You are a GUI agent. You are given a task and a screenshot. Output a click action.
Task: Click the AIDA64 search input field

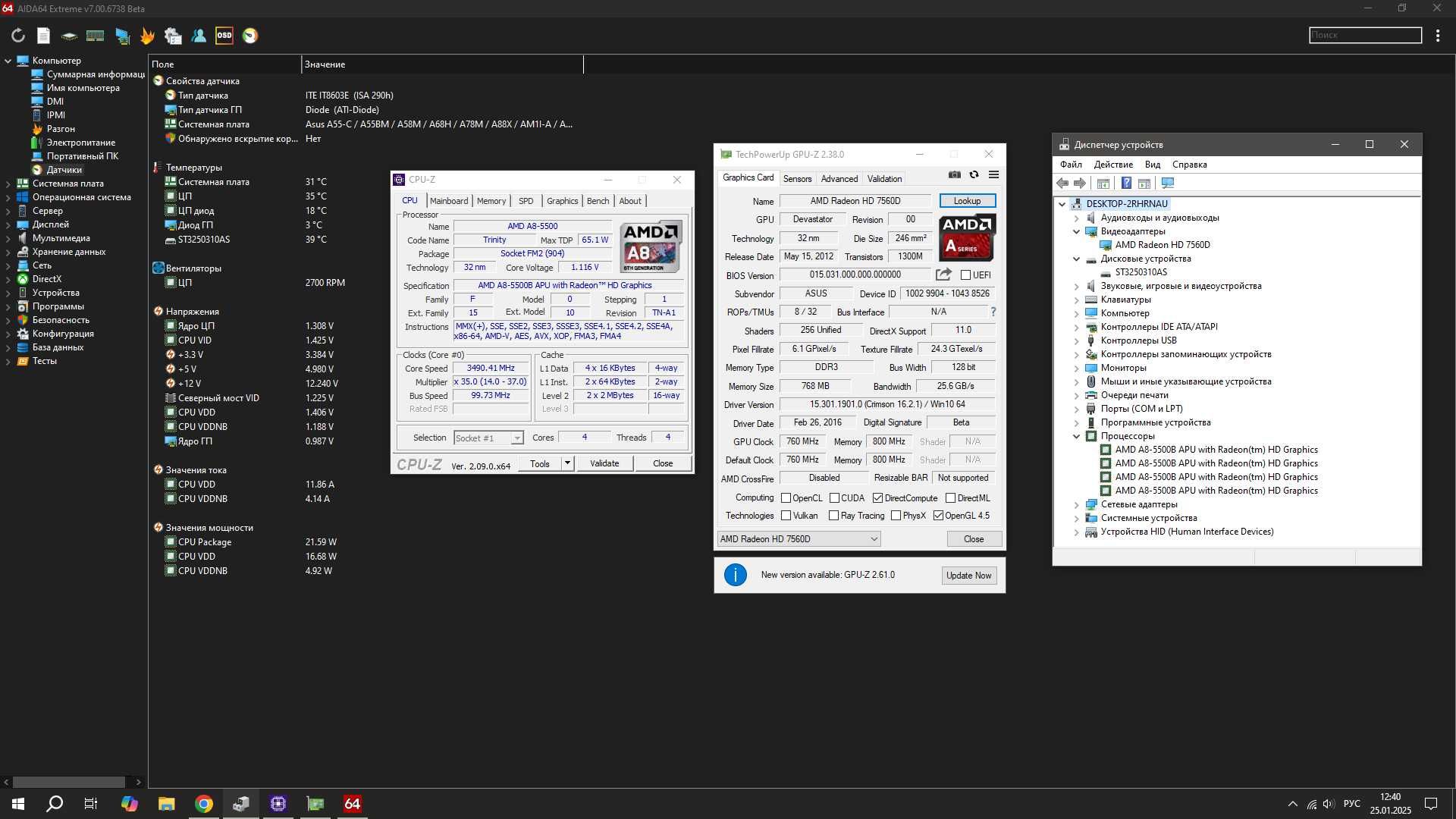1365,35
